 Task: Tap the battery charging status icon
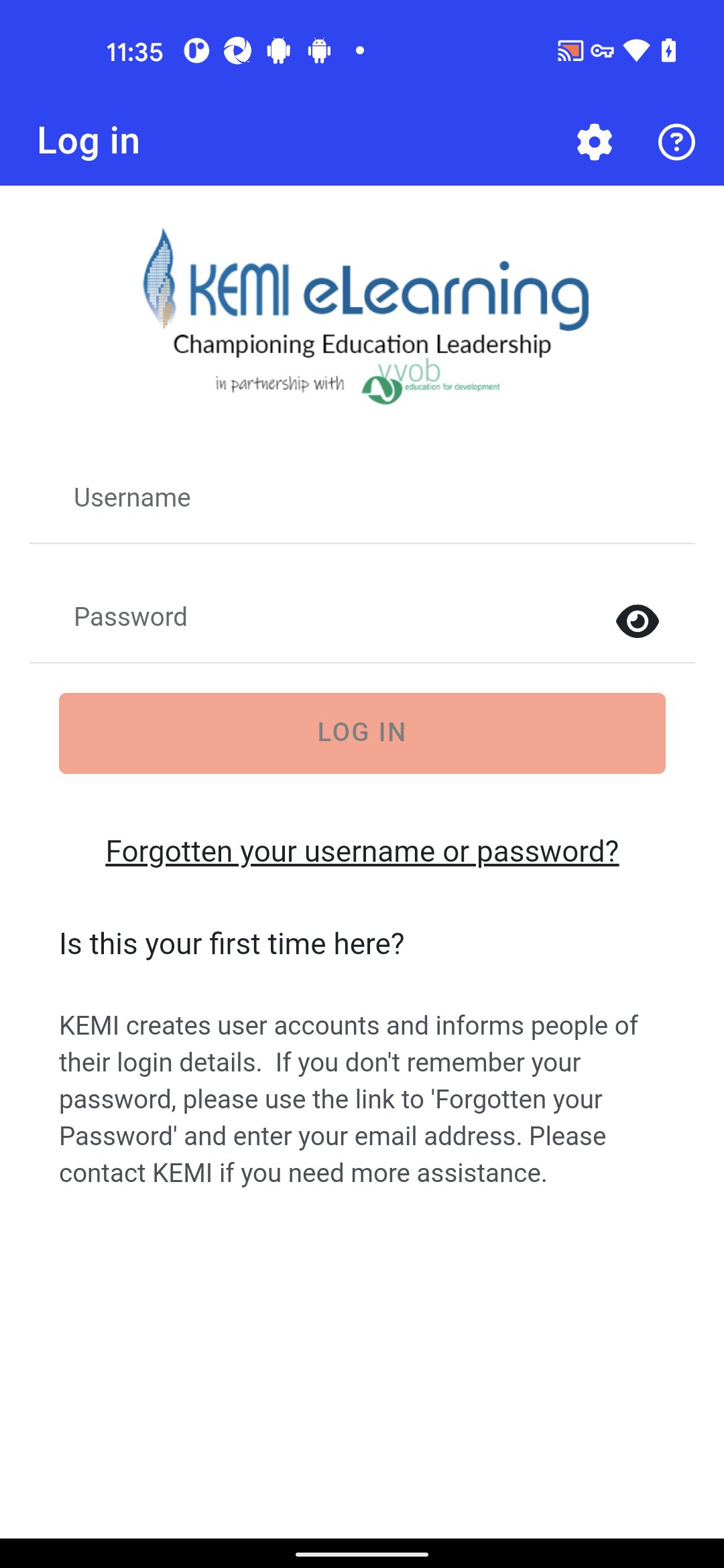[668, 51]
